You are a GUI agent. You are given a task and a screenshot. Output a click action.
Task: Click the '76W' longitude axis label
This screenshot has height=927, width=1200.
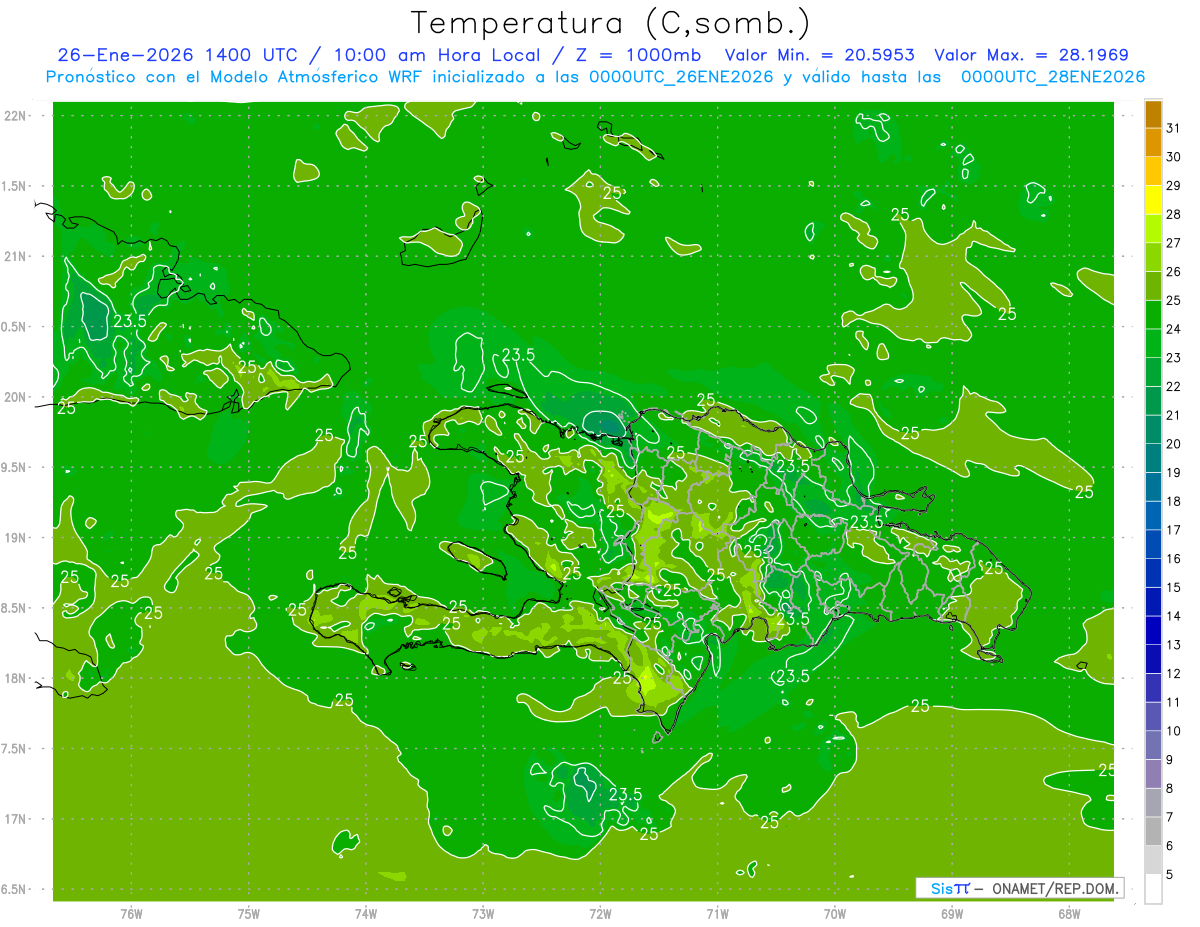point(131,914)
